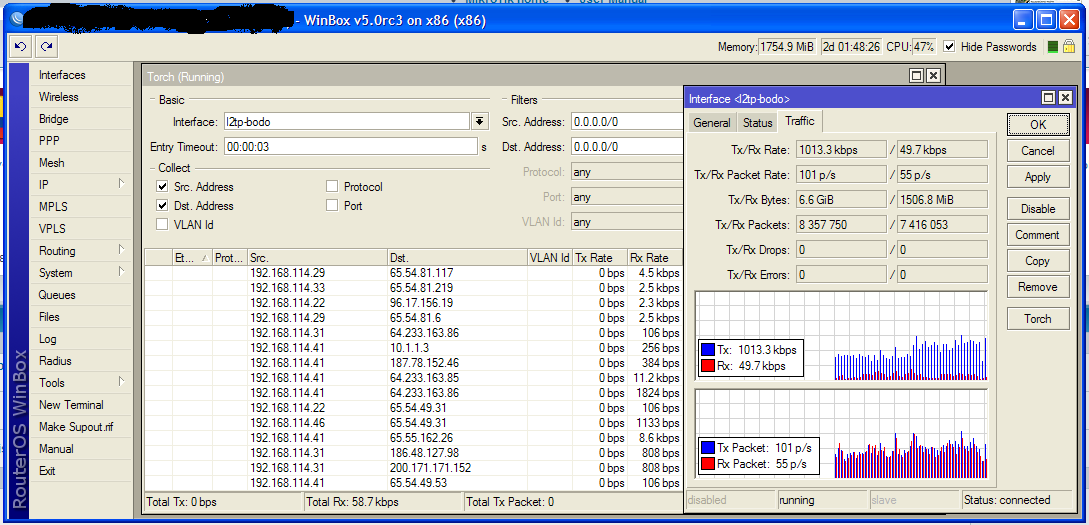The width and height of the screenshot is (1089, 525).
Task: Enable Protocol collect checkbox
Action: (332, 187)
